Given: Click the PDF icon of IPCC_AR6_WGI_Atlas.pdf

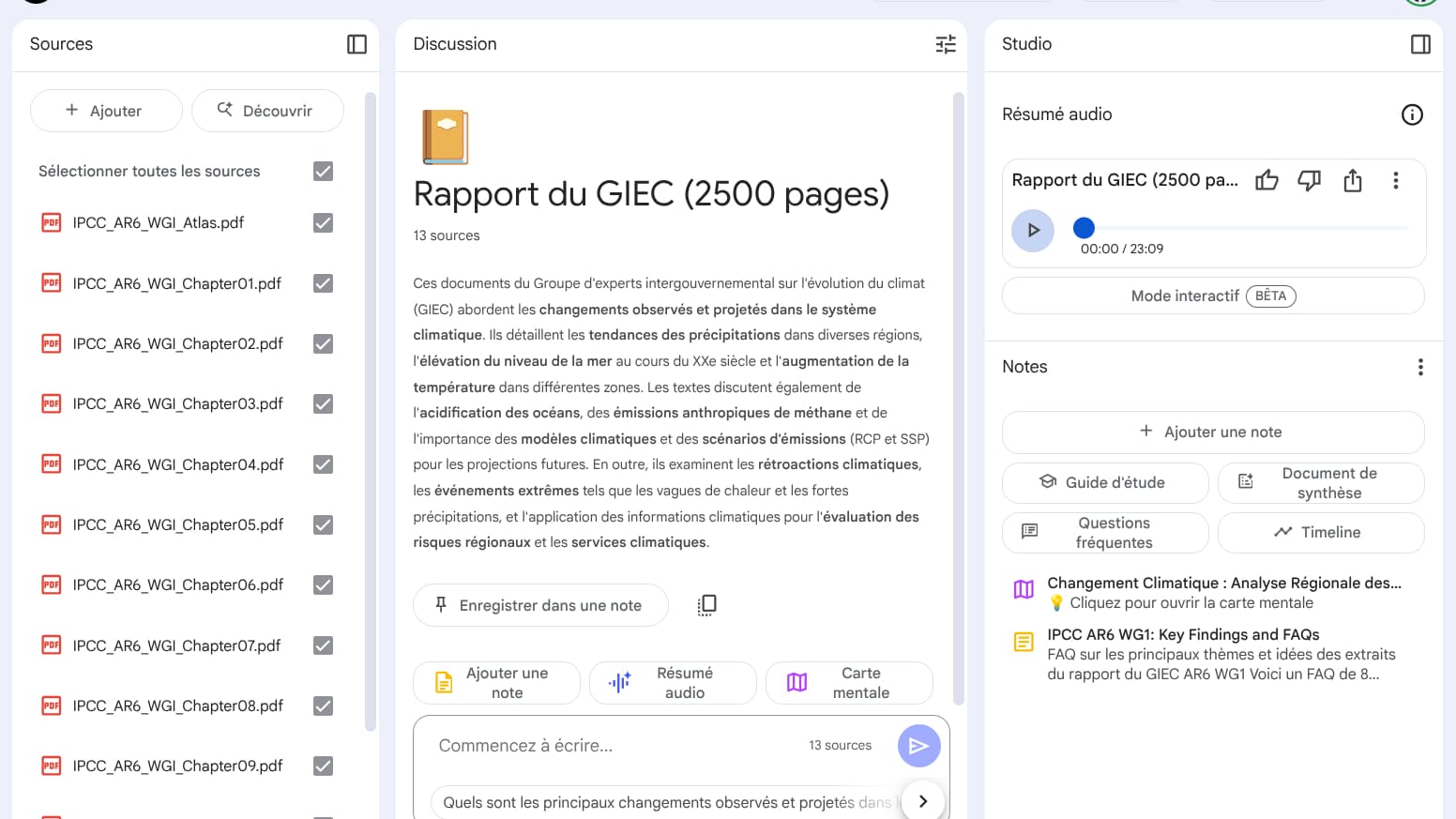Looking at the screenshot, I should (x=52, y=222).
